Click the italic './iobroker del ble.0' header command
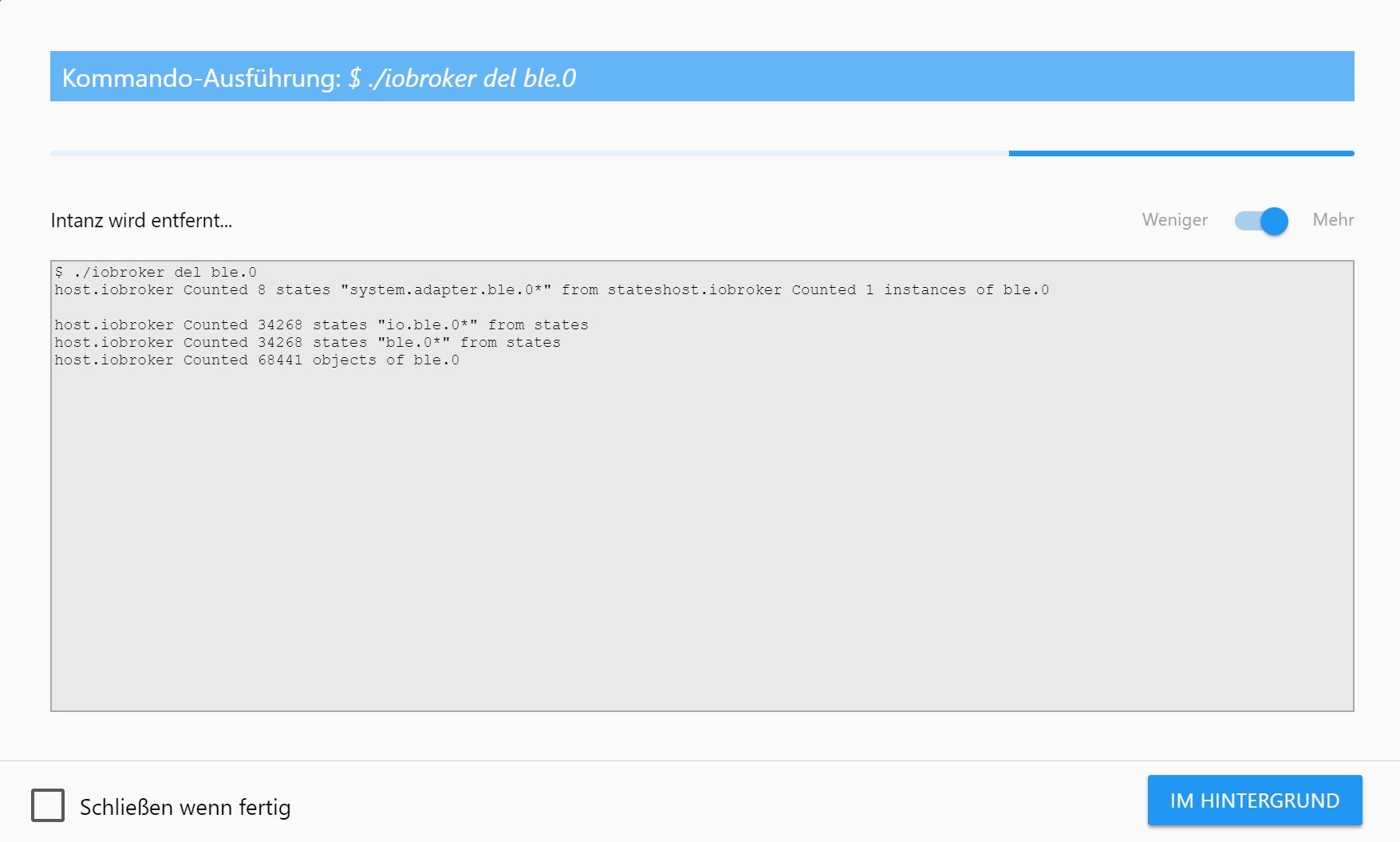1400x842 pixels. point(462,78)
